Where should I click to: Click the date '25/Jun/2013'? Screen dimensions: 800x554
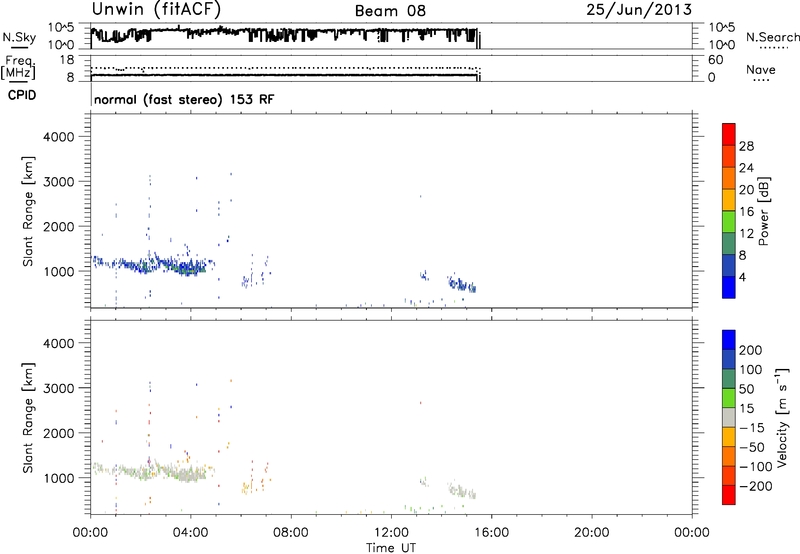click(639, 10)
